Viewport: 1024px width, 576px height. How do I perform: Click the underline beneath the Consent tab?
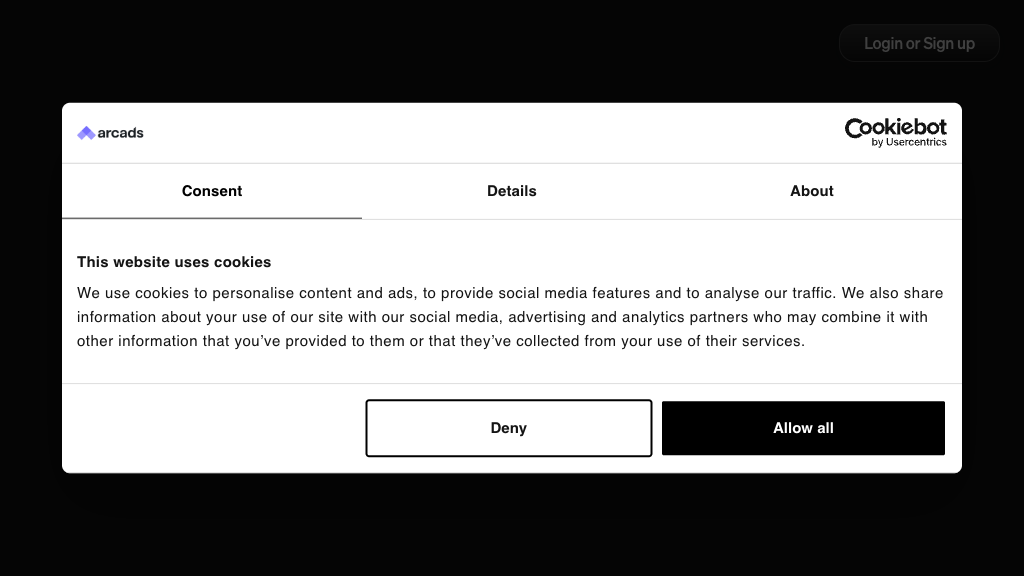(212, 217)
